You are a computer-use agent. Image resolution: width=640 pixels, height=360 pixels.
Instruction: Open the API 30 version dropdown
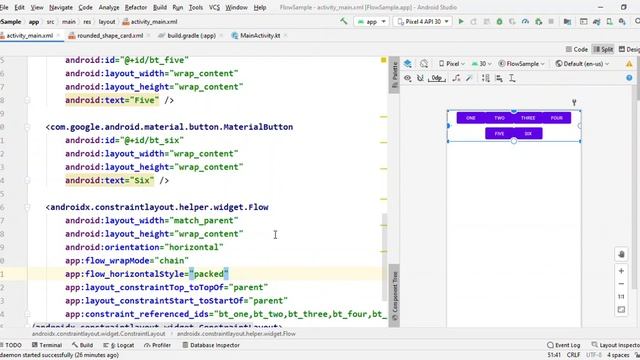(482, 64)
